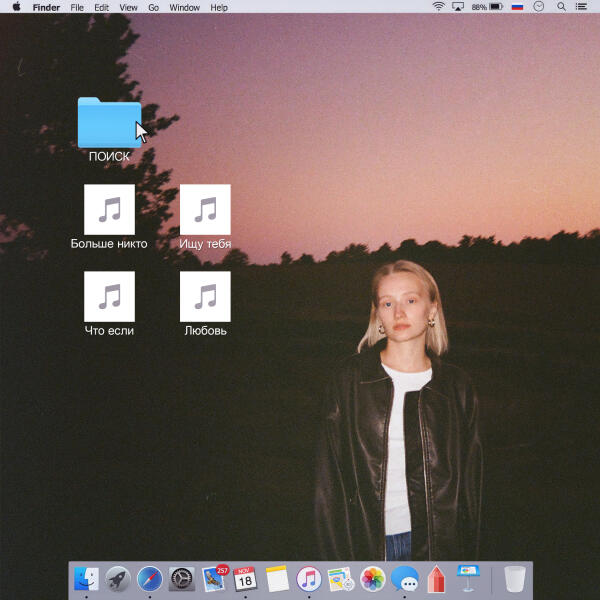The width and height of the screenshot is (600, 600).
Task: Select the Что если audio file
Action: 109,296
